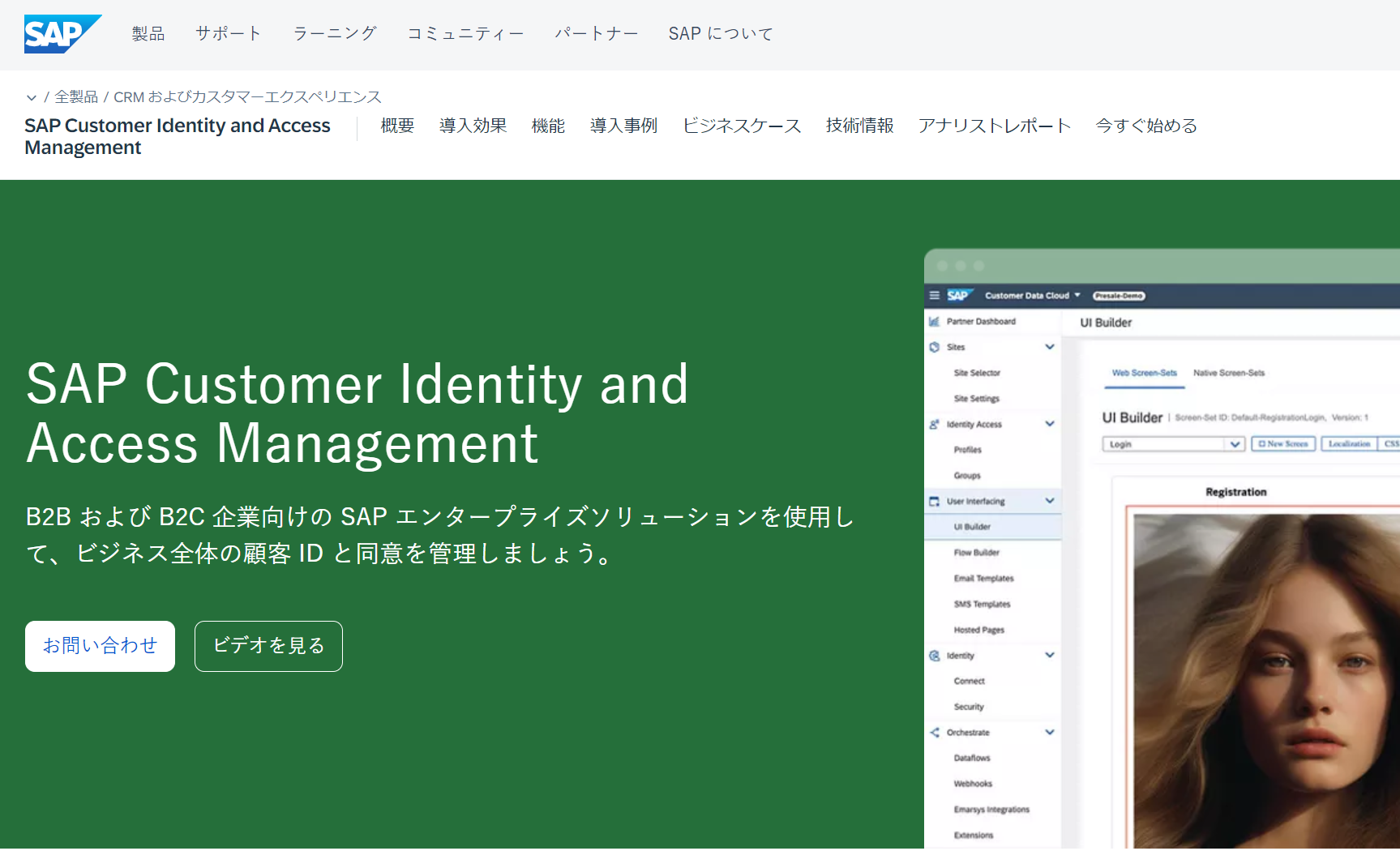
Task: Click the hamburger menu icon in preview
Action: (934, 296)
